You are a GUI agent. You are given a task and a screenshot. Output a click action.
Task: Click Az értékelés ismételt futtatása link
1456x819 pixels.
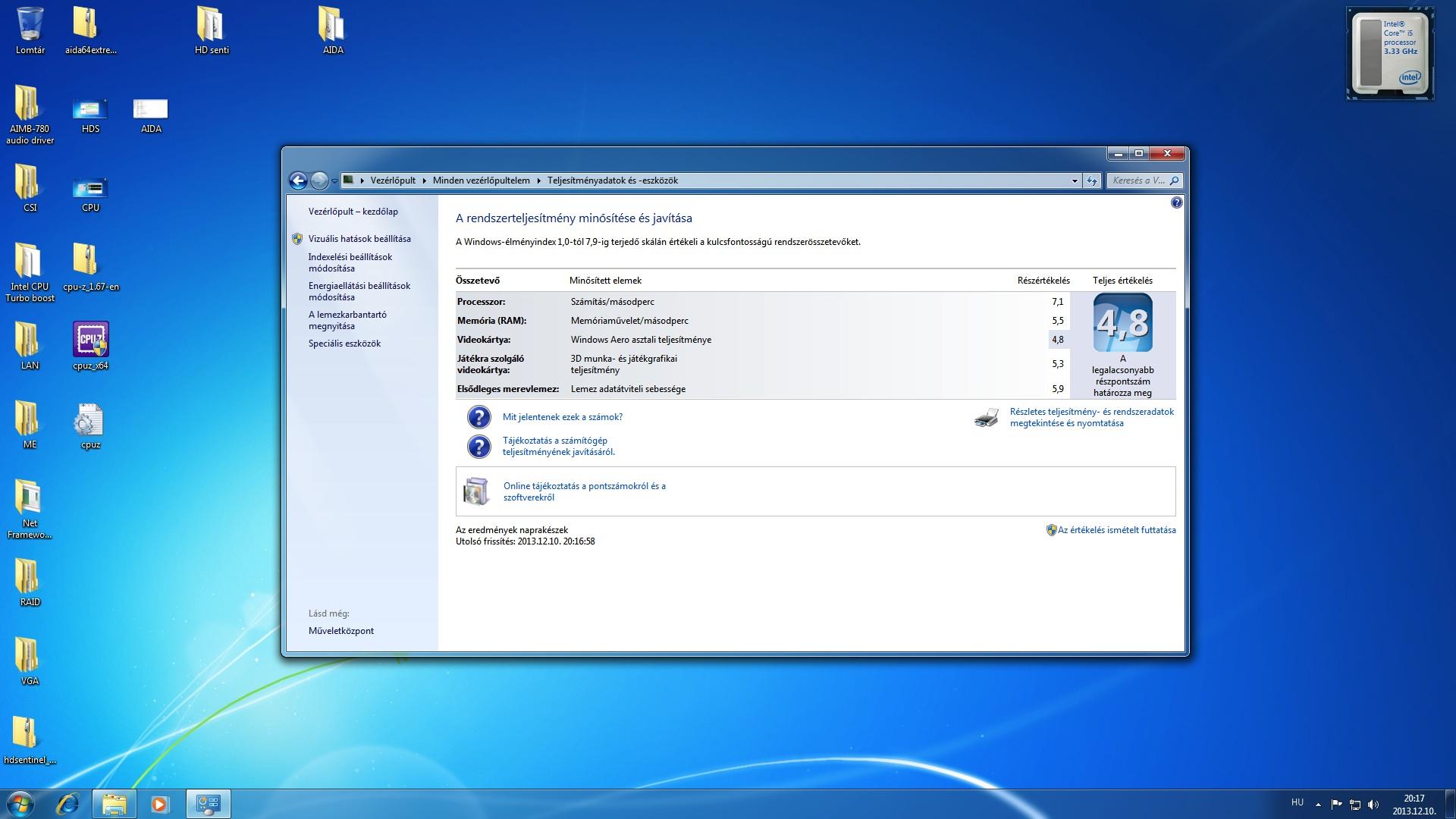click(x=1116, y=530)
